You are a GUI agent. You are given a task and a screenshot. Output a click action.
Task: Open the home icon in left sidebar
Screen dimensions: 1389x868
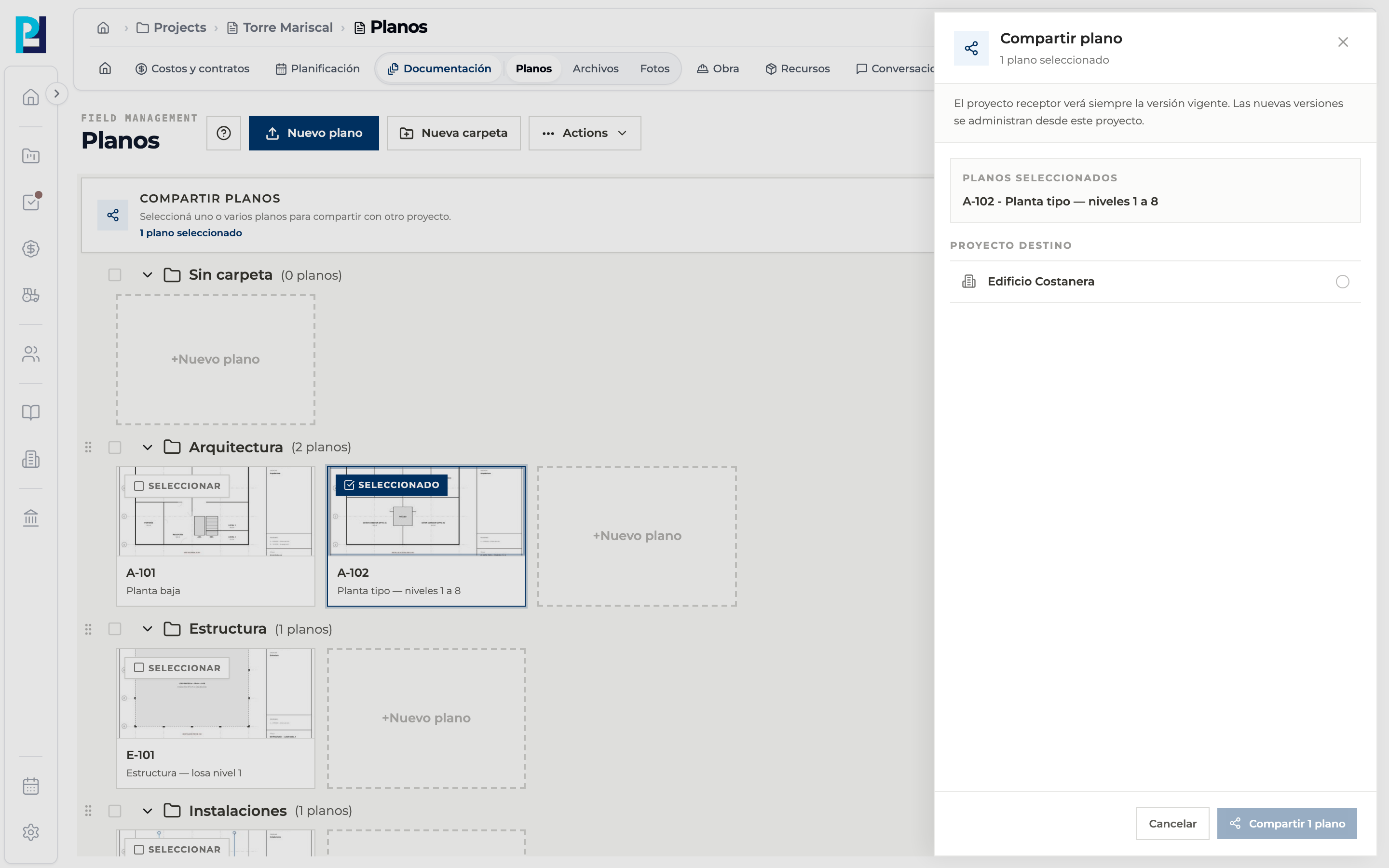[x=30, y=97]
